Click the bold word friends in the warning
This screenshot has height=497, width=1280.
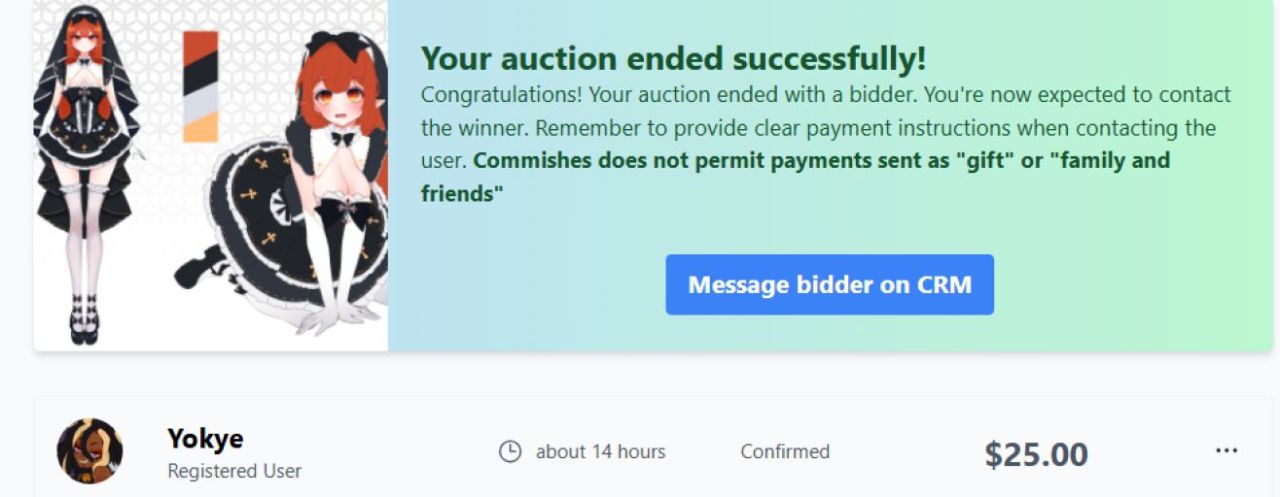tap(458, 194)
